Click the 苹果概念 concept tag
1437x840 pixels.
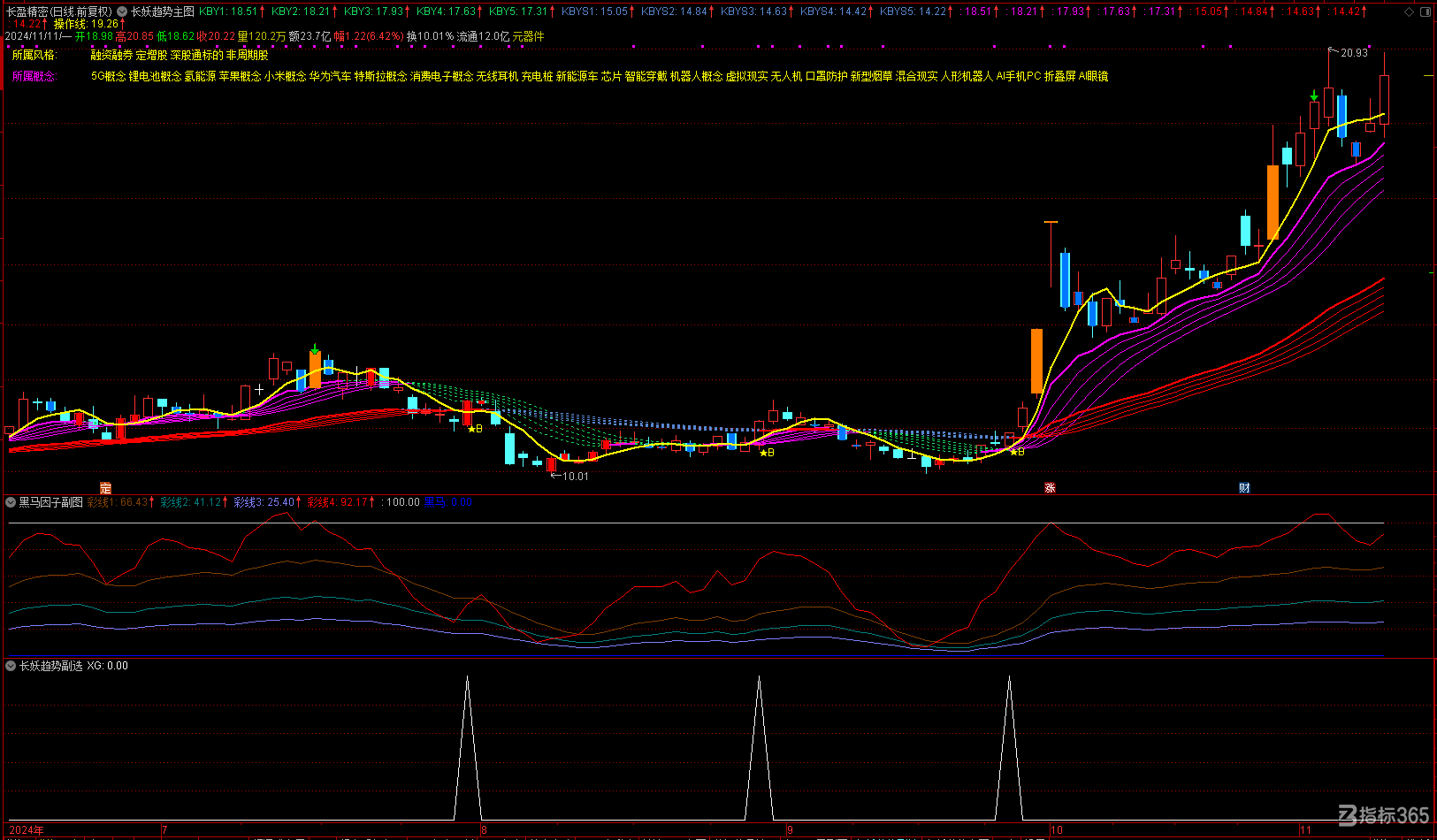240,76
